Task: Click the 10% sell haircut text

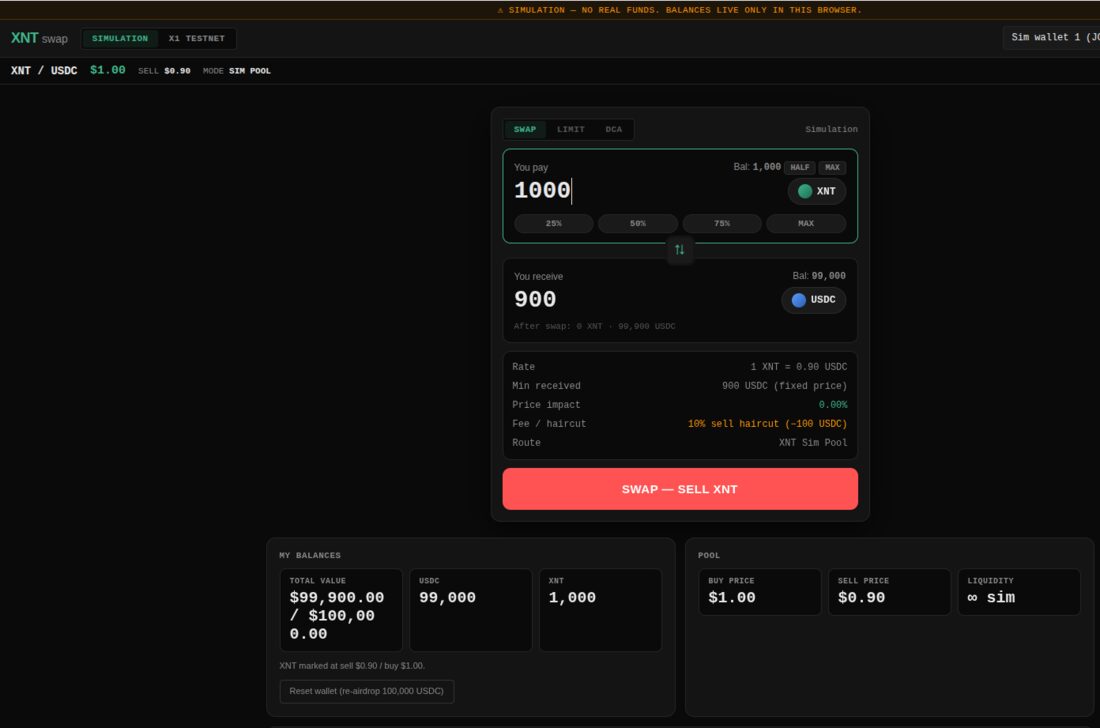Action: pyautogui.click(x=767, y=424)
